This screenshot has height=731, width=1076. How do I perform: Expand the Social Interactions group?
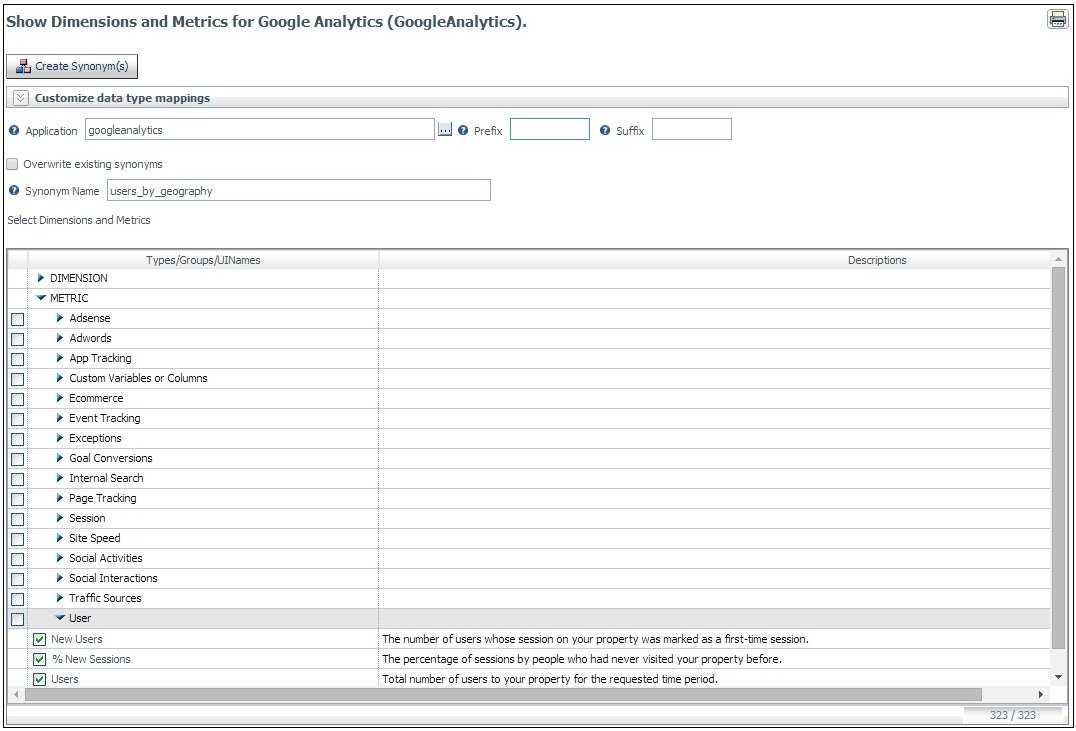60,577
